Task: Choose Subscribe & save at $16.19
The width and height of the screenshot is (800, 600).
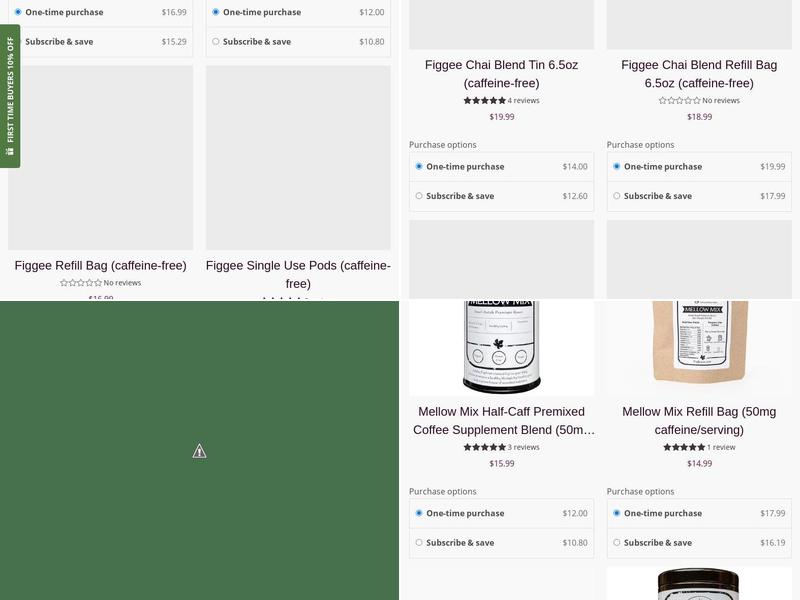Action: point(617,543)
